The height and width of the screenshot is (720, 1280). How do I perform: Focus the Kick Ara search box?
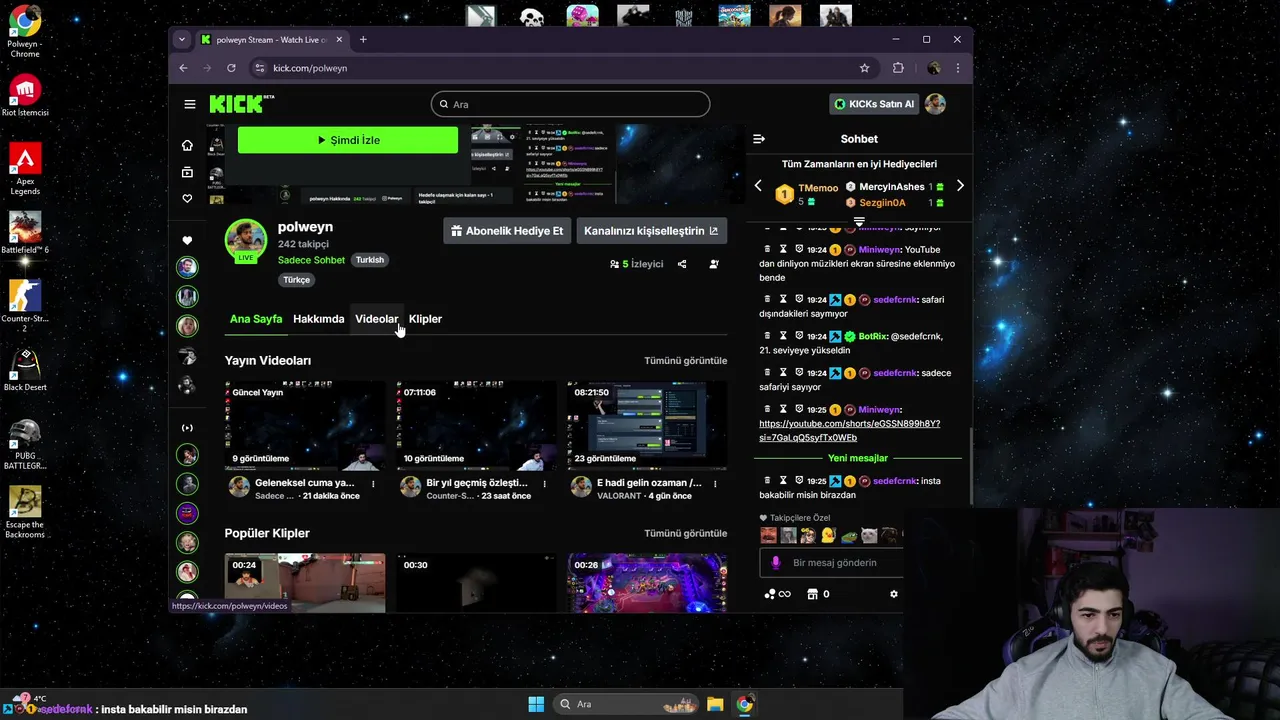pos(570,104)
